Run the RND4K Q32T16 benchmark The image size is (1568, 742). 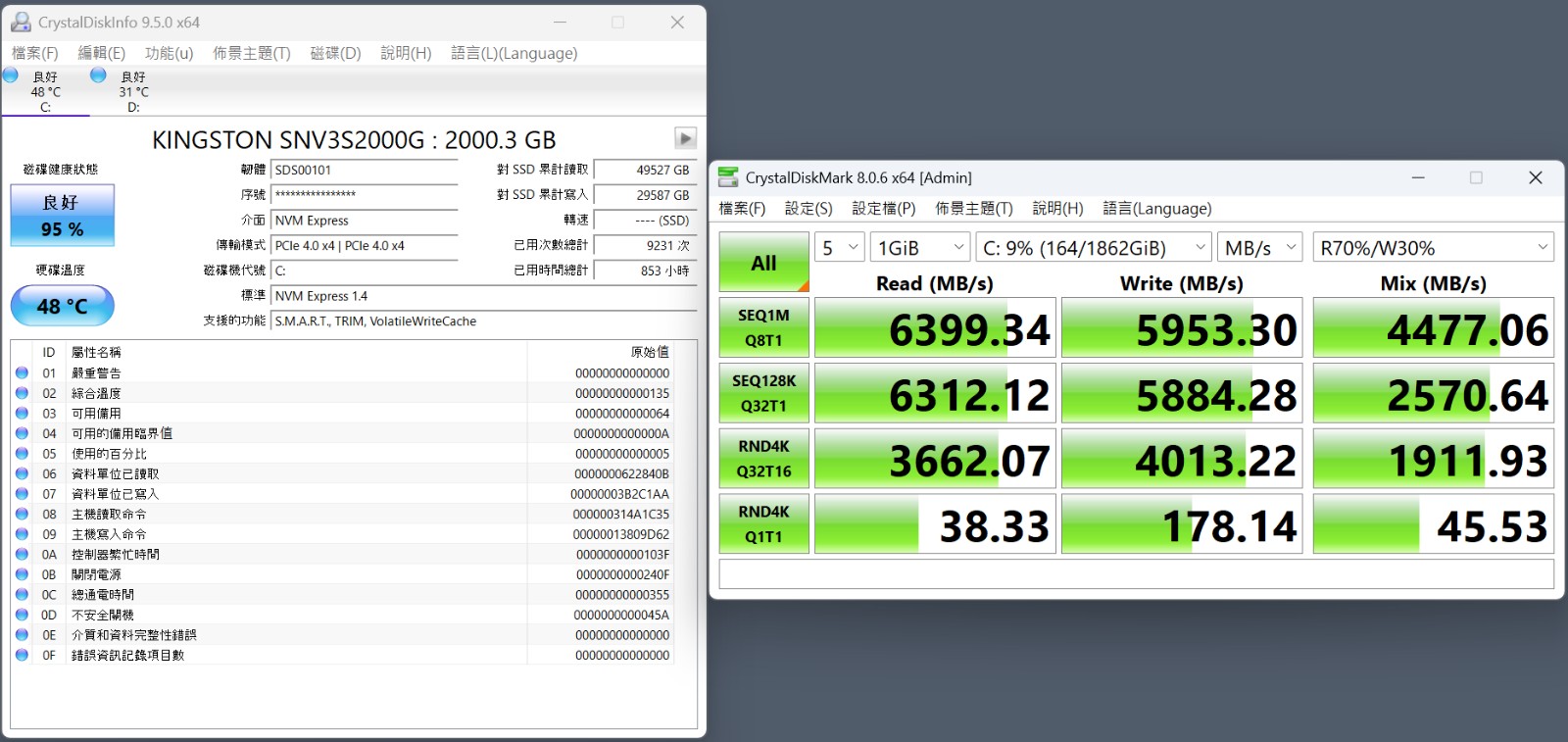tap(763, 459)
